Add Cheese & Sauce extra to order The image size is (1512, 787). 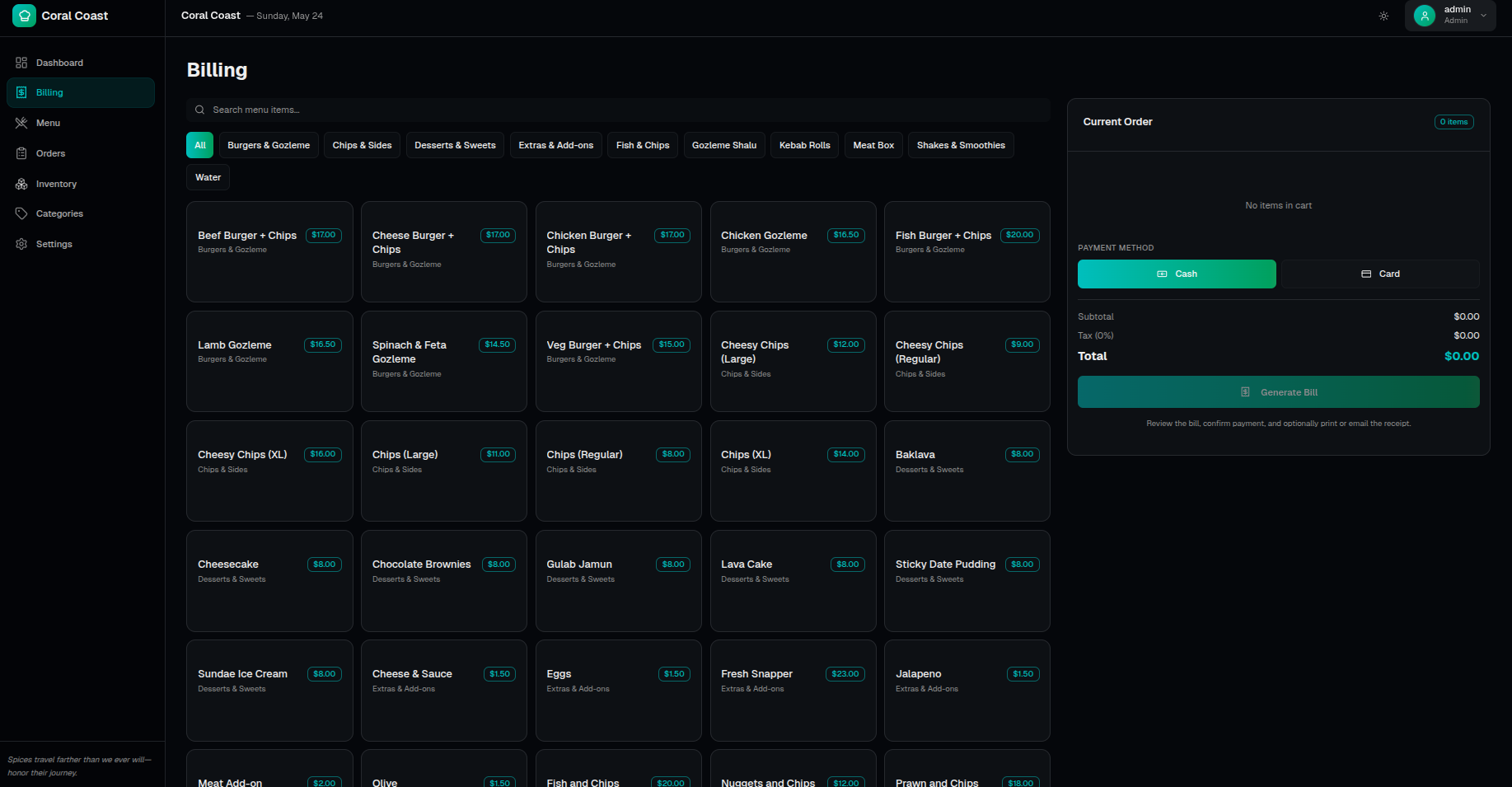pyautogui.click(x=444, y=691)
